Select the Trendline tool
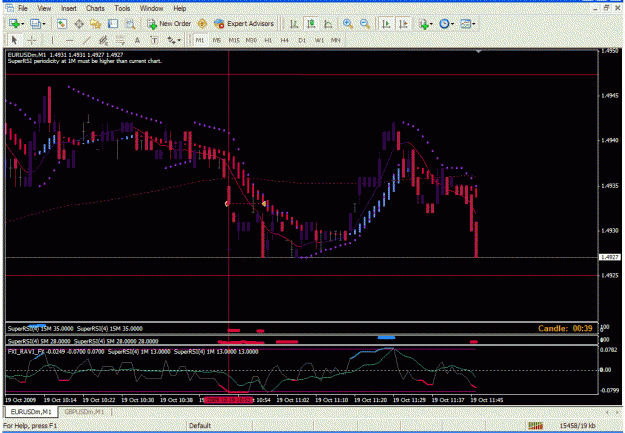 (x=86, y=40)
